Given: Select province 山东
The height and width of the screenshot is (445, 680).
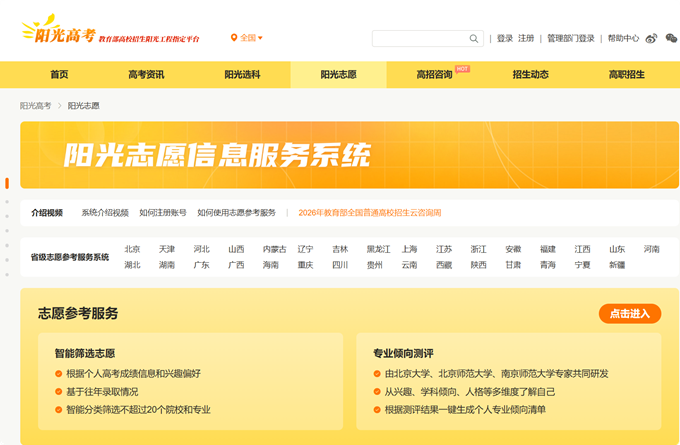Looking at the screenshot, I should (617, 249).
